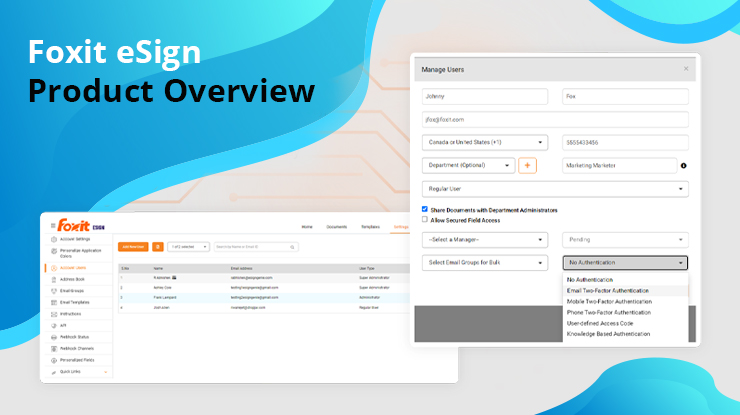Click the orange plus icon beside Department
This screenshot has height=415, width=740.
coord(527,166)
